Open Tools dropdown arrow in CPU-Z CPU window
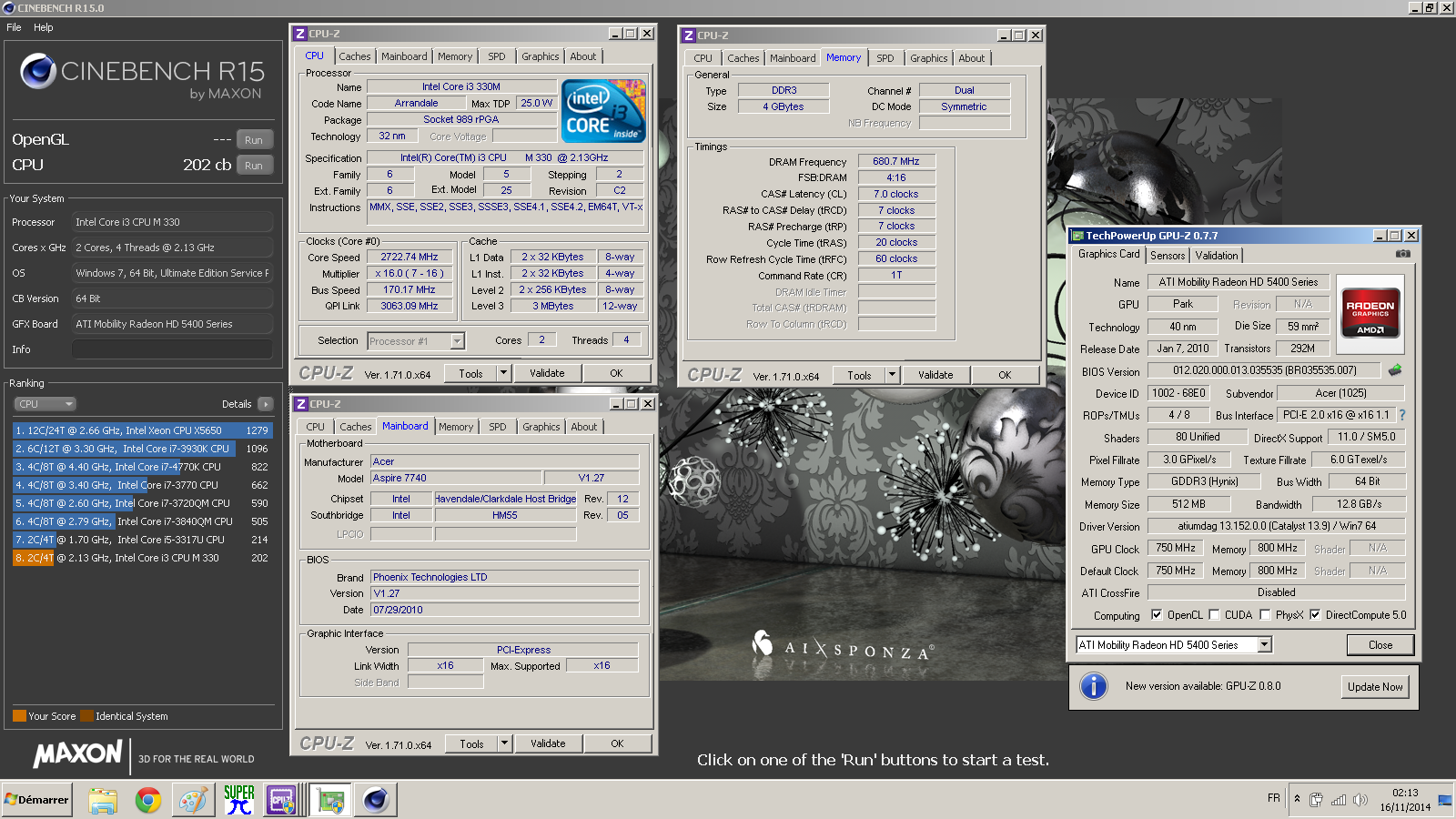Image resolution: width=1456 pixels, height=819 pixels. pos(503,373)
